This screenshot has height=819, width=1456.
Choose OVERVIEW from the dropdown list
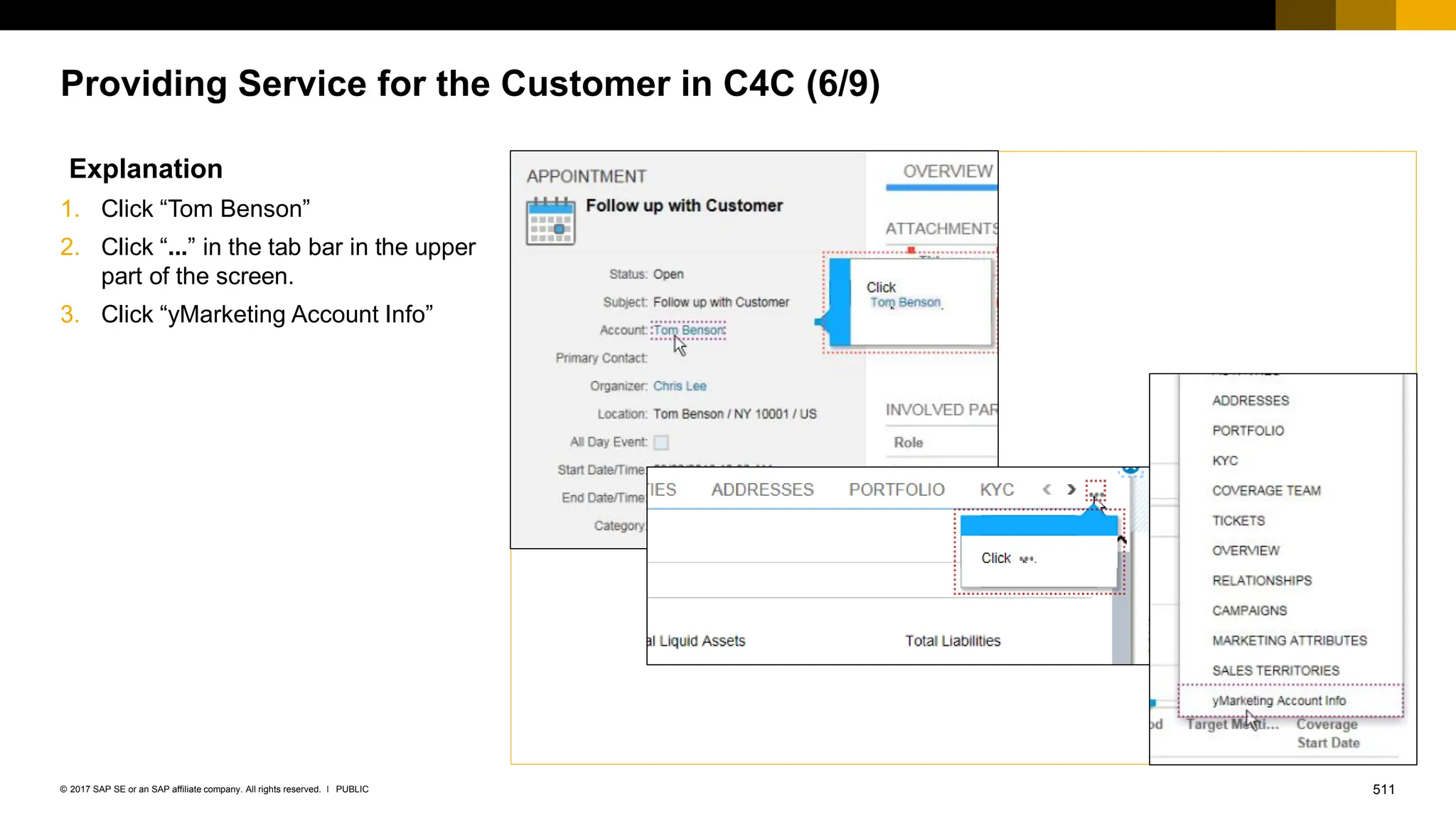point(1246,550)
